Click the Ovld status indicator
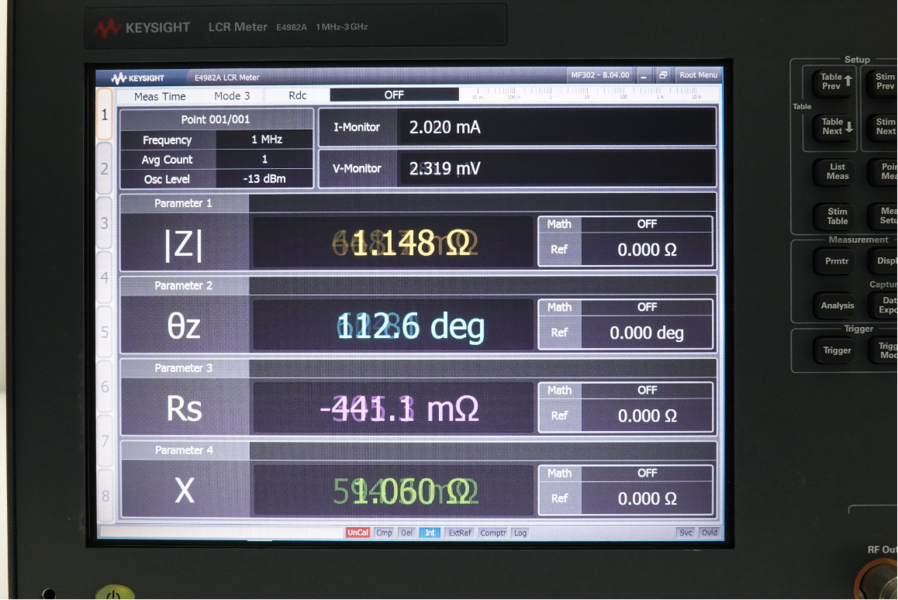The height and width of the screenshot is (600, 898). [x=708, y=533]
